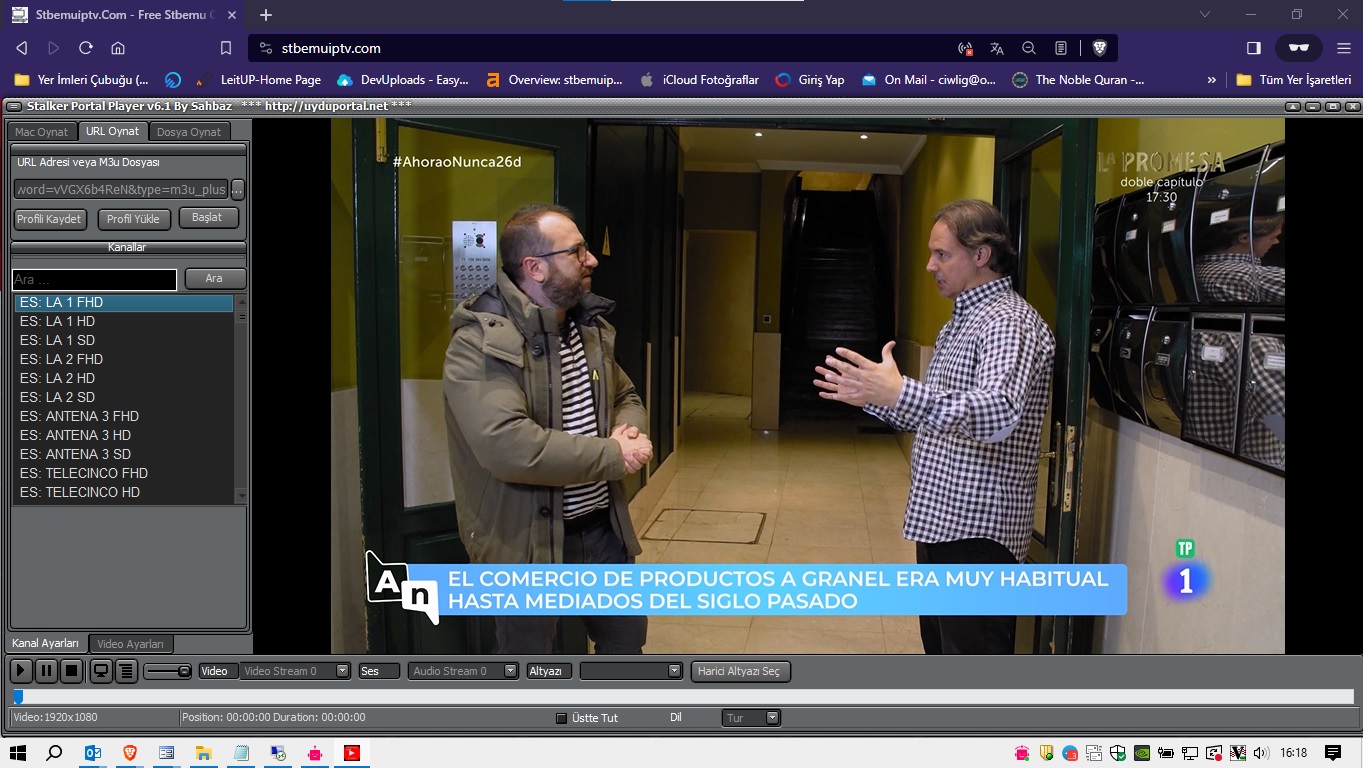Open iCloud Fotoğraflar bookmark
The width and height of the screenshot is (1363, 768).
click(x=699, y=80)
